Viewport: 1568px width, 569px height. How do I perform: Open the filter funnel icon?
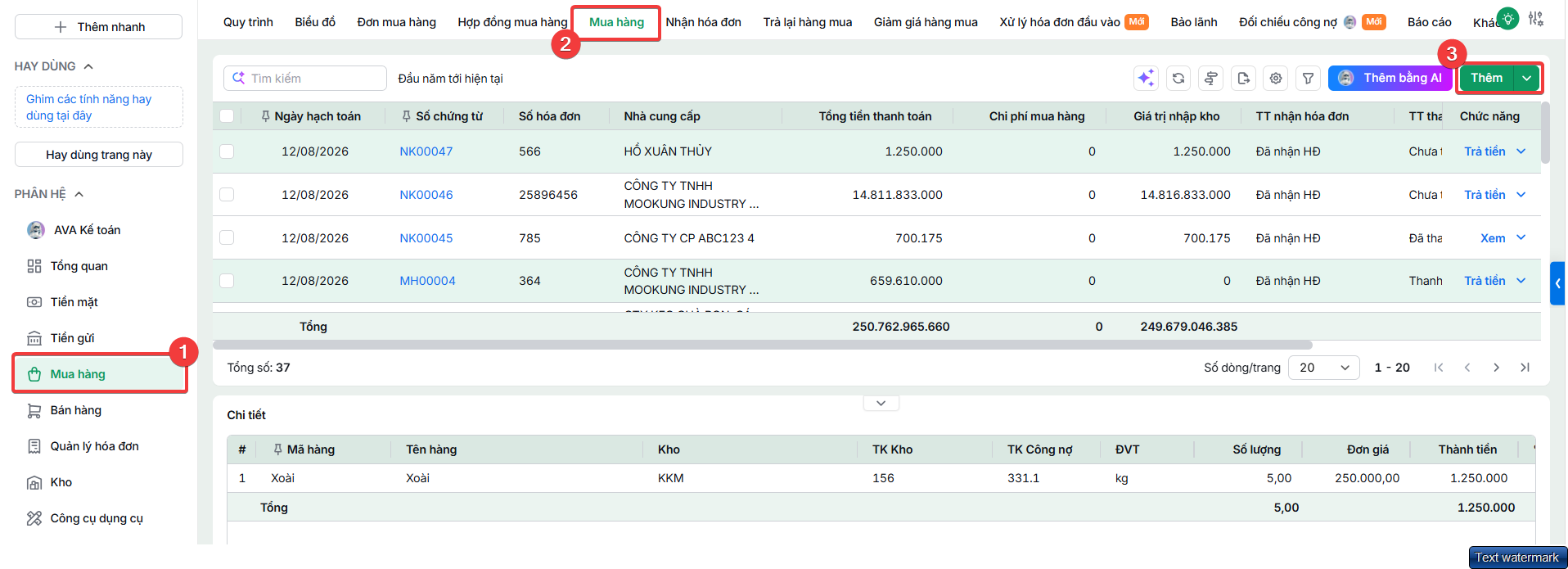[x=1309, y=78]
